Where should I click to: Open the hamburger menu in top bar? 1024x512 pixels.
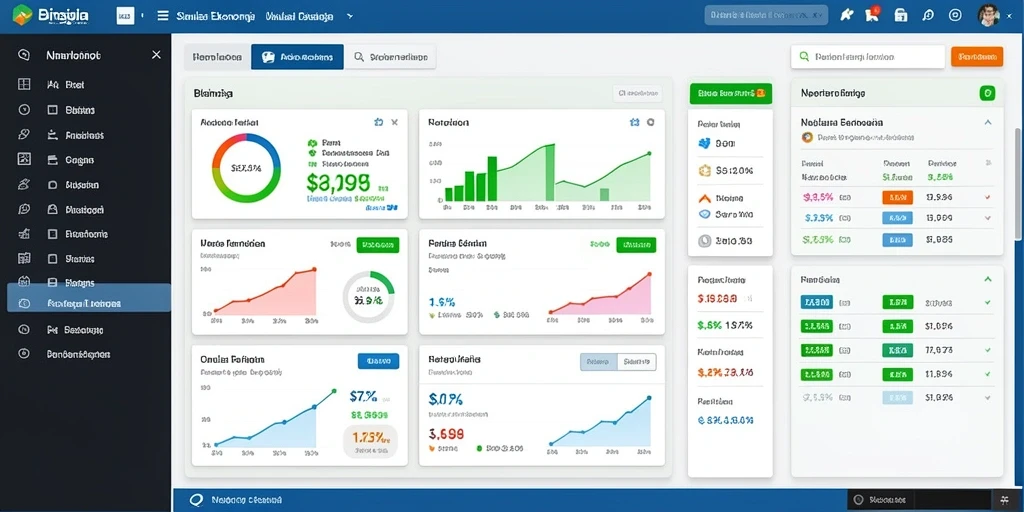[x=163, y=16]
